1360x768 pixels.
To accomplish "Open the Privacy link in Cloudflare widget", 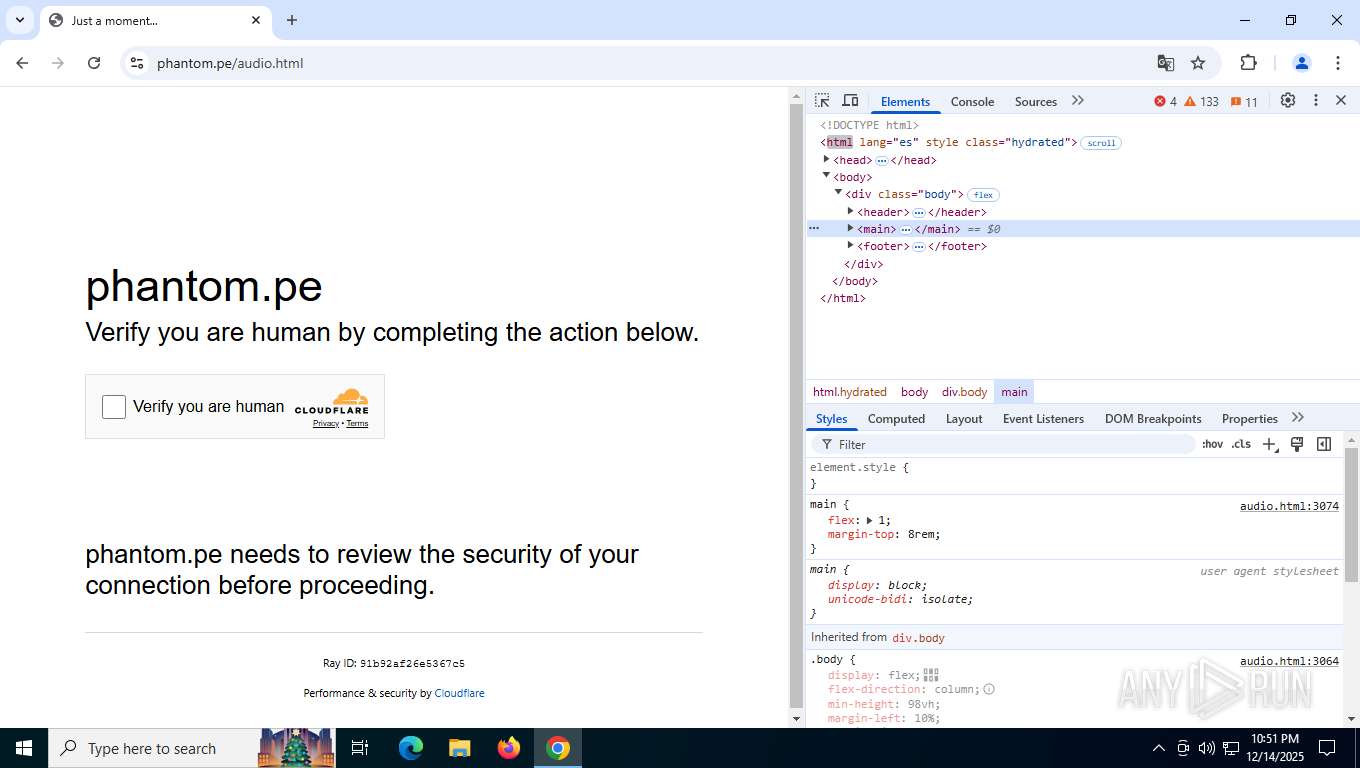I will pyautogui.click(x=326, y=424).
